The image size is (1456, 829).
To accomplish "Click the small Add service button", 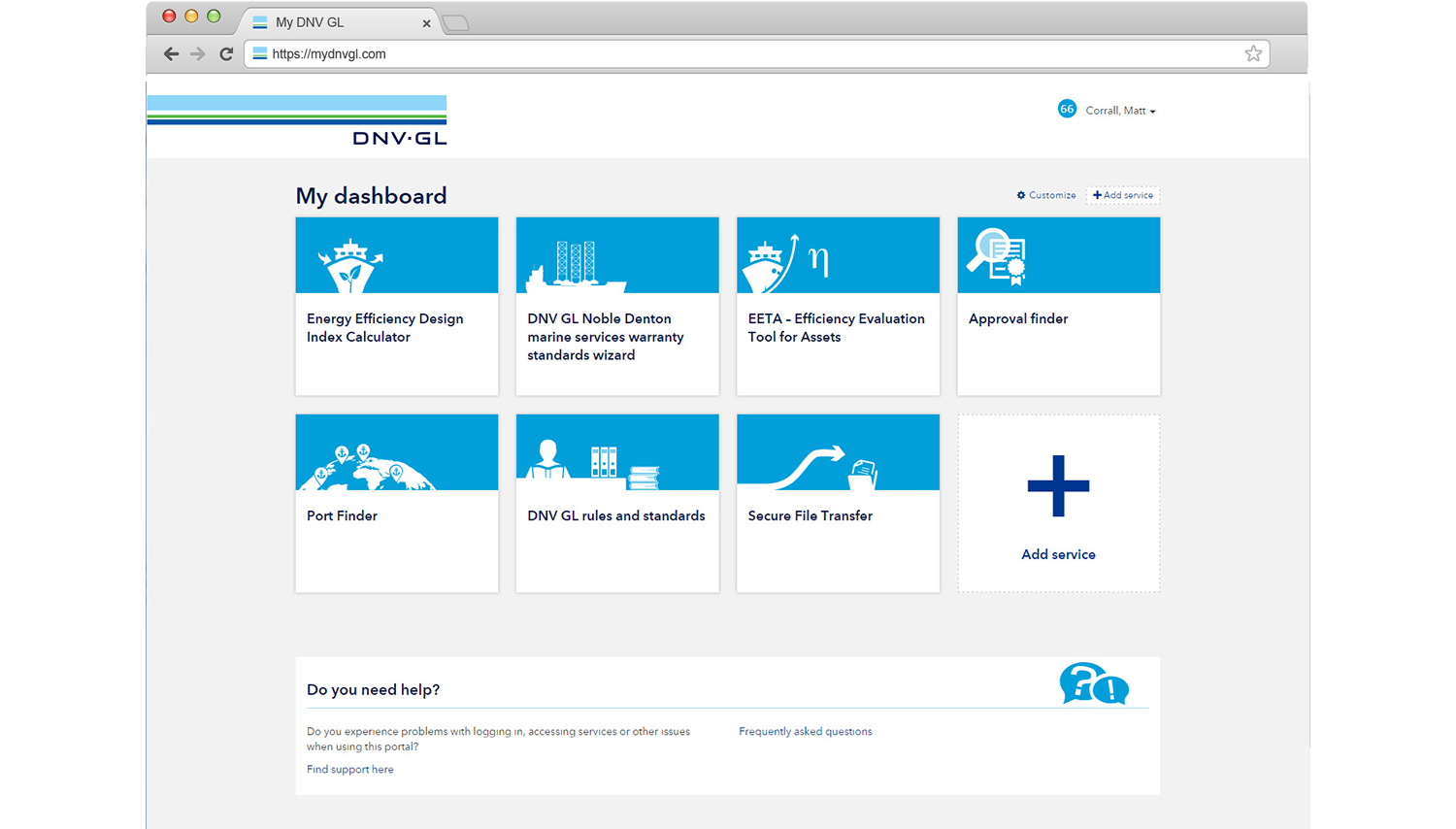I will [1123, 195].
